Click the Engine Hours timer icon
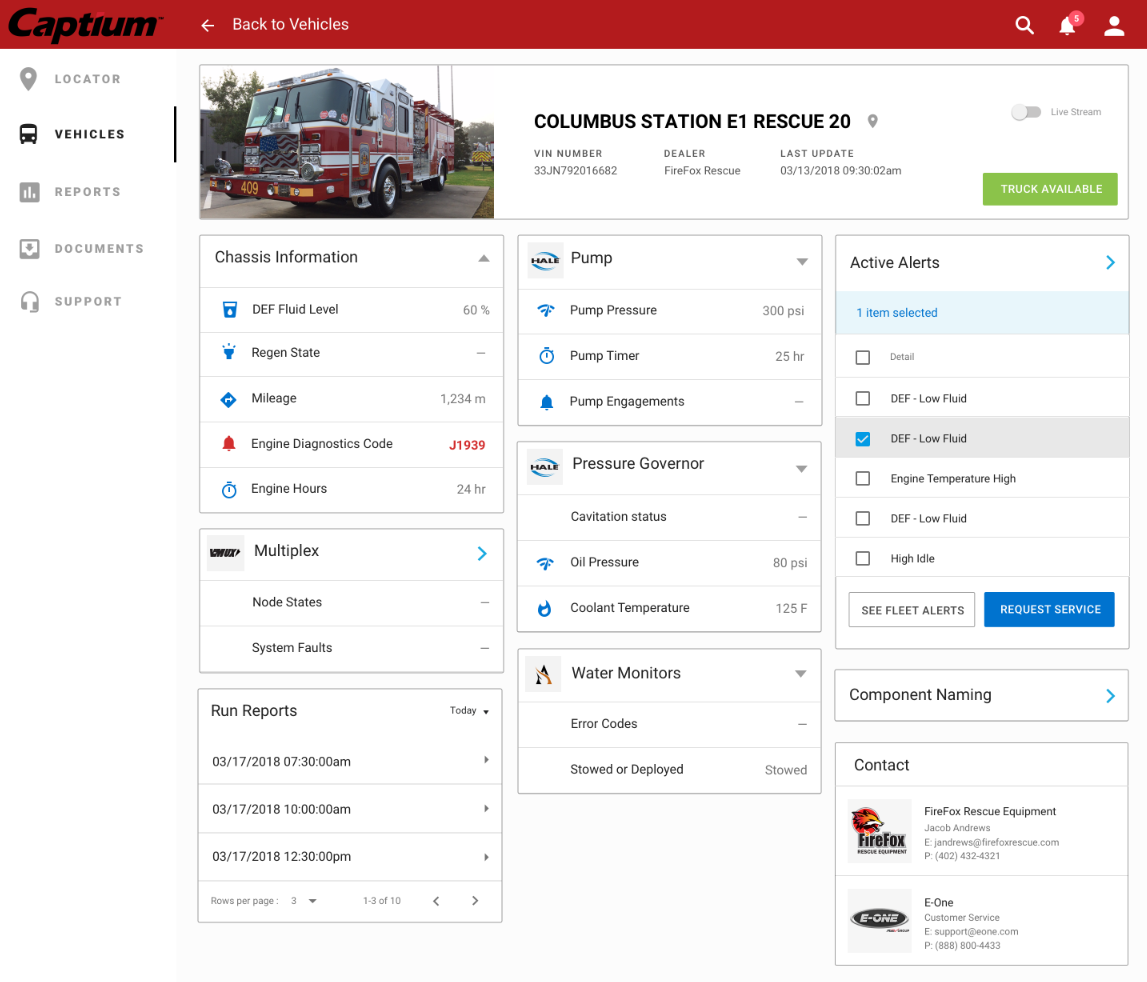Screen dimensions: 1147x982 tap(229, 490)
